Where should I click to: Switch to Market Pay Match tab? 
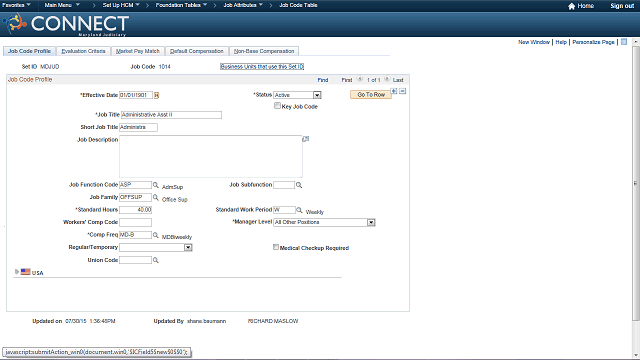pos(138,51)
